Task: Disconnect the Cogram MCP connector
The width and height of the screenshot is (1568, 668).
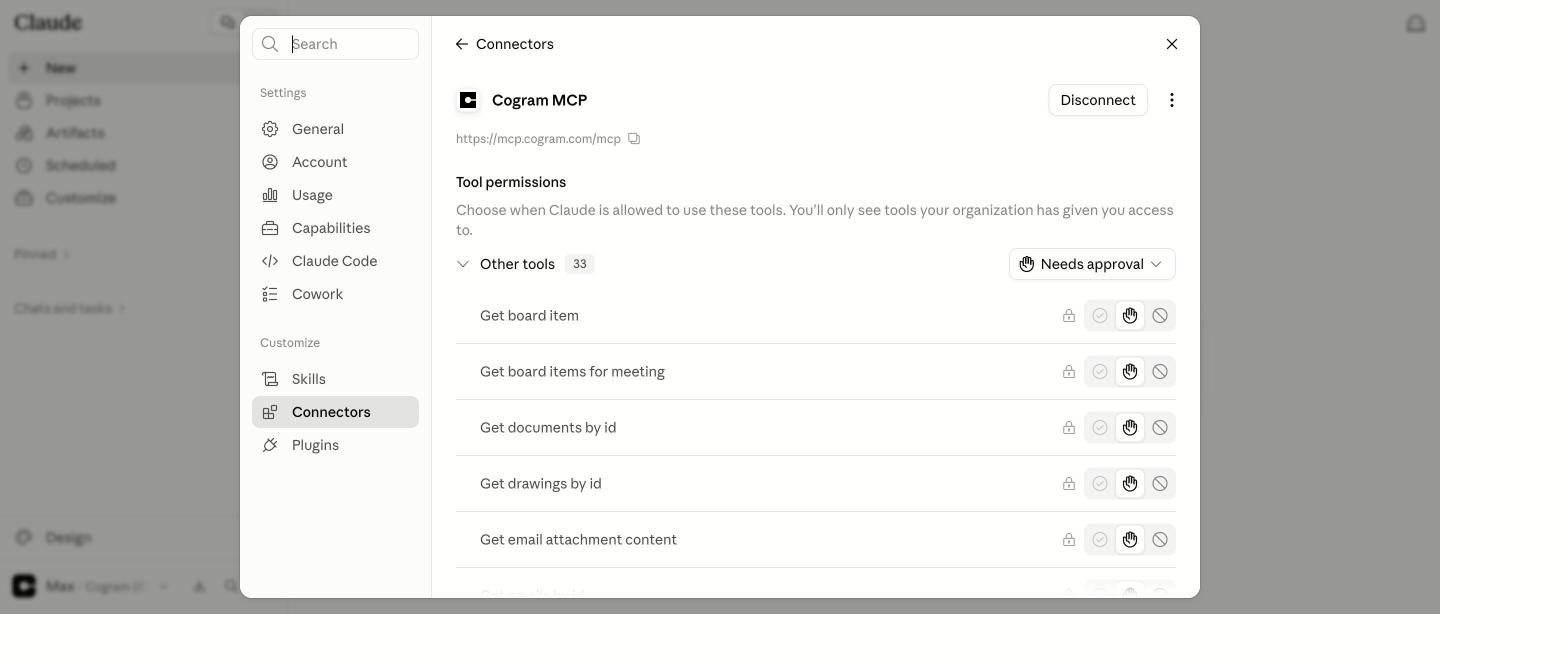Action: pos(1098,100)
